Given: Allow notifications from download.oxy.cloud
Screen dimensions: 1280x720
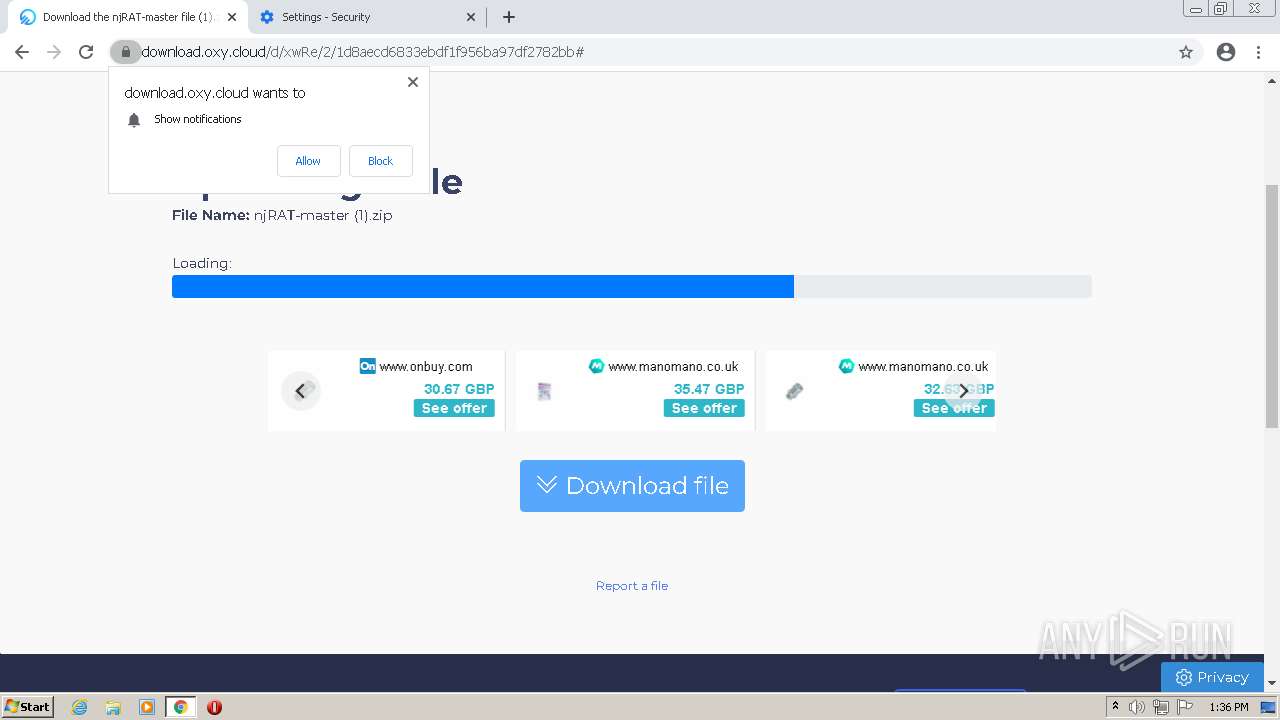Looking at the screenshot, I should tap(308, 161).
